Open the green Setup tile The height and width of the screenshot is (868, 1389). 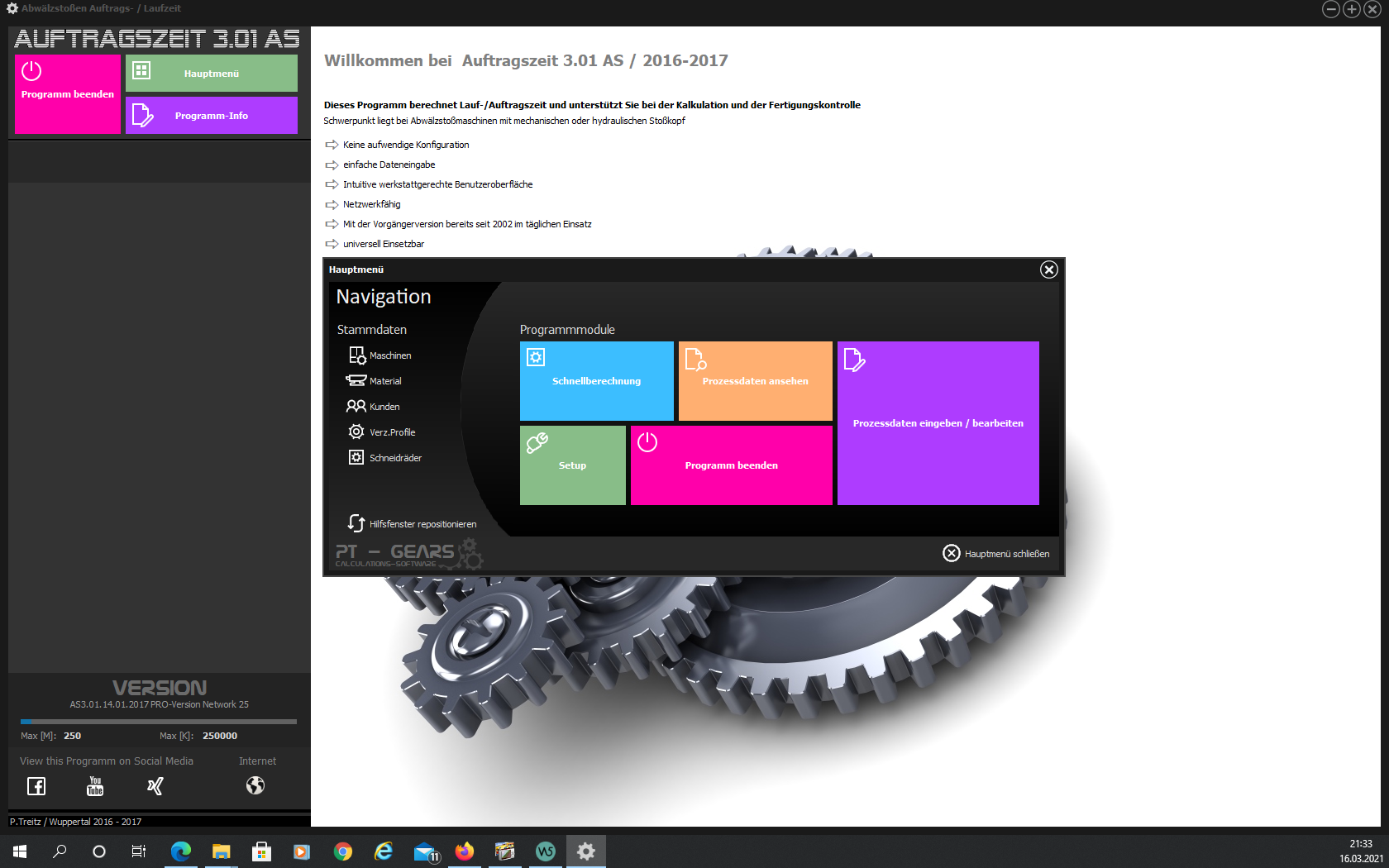[572, 465]
